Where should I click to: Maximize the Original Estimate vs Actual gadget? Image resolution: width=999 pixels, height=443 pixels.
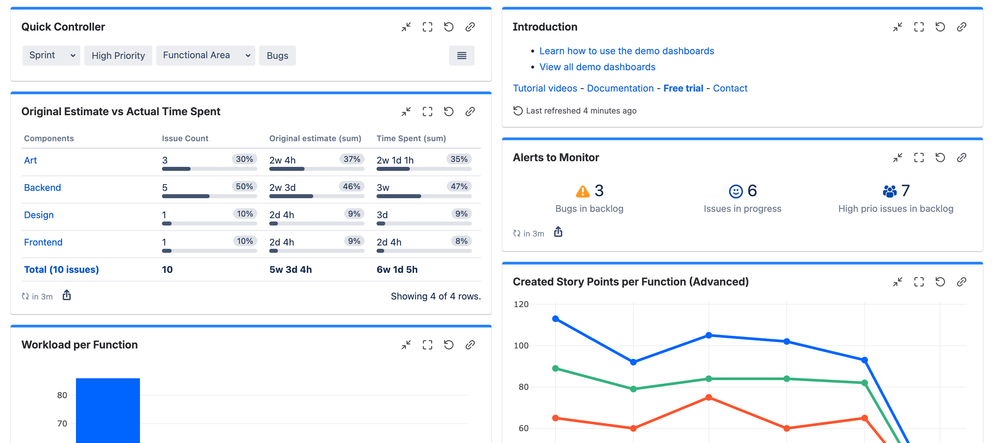pyautogui.click(x=427, y=112)
